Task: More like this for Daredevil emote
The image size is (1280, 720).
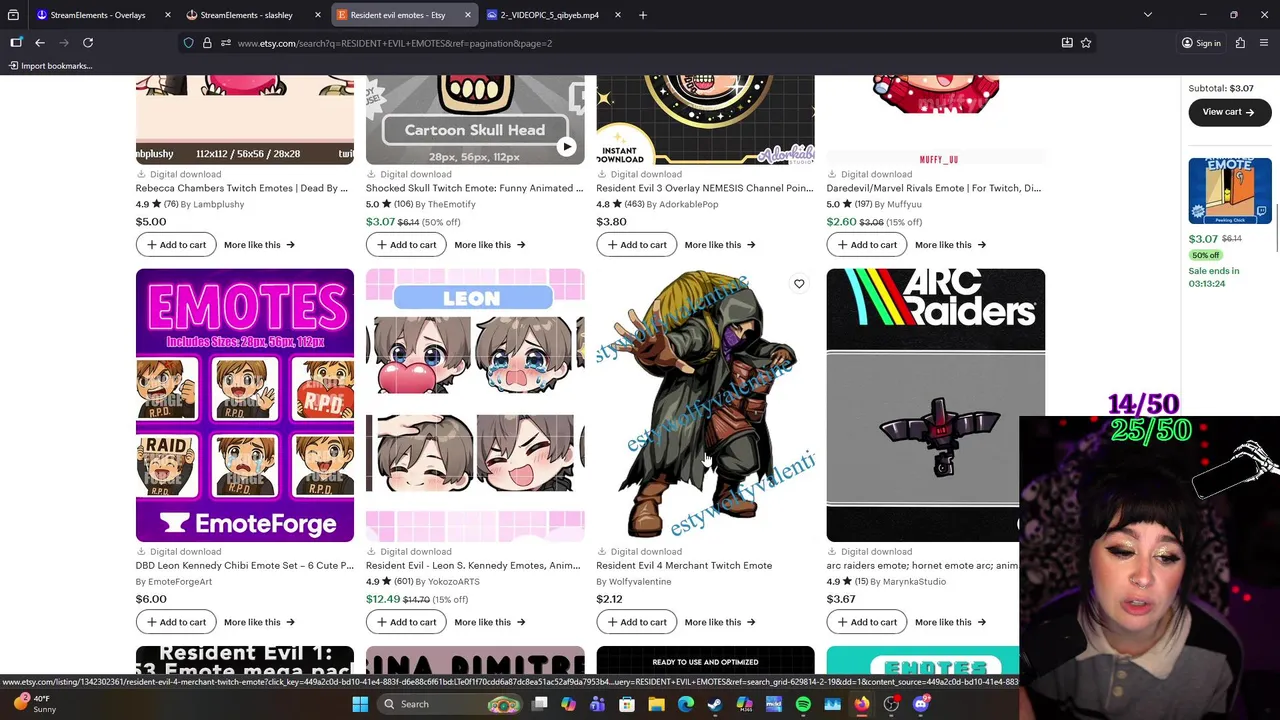Action: 950,245
